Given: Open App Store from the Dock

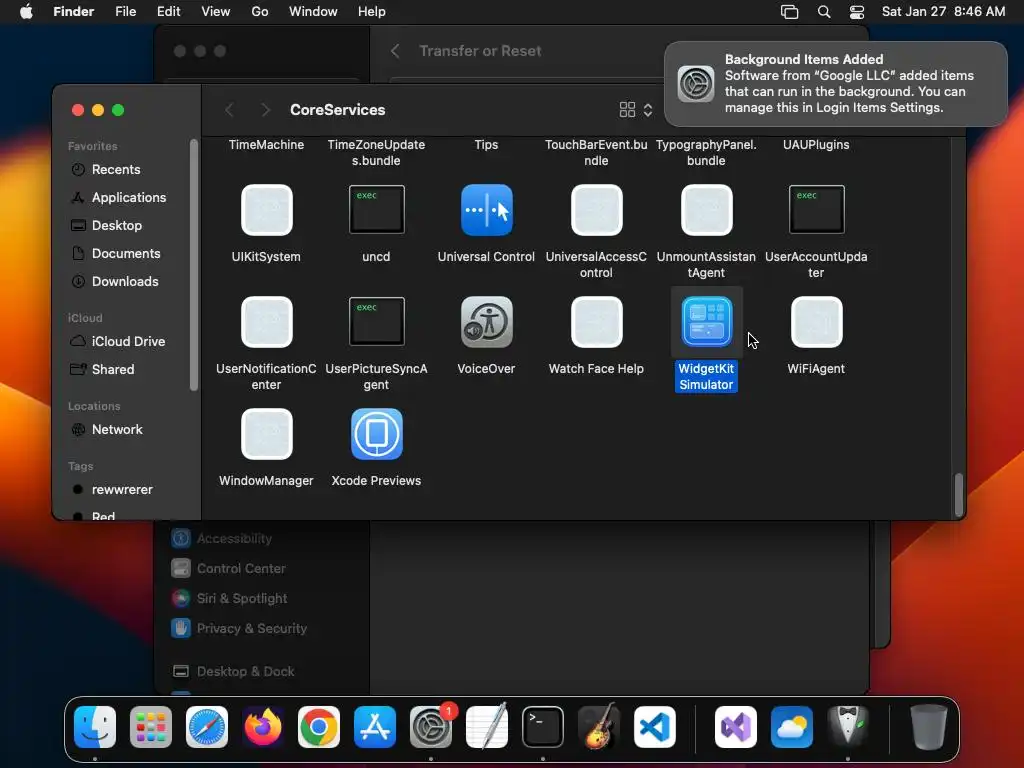Looking at the screenshot, I should coord(375,727).
